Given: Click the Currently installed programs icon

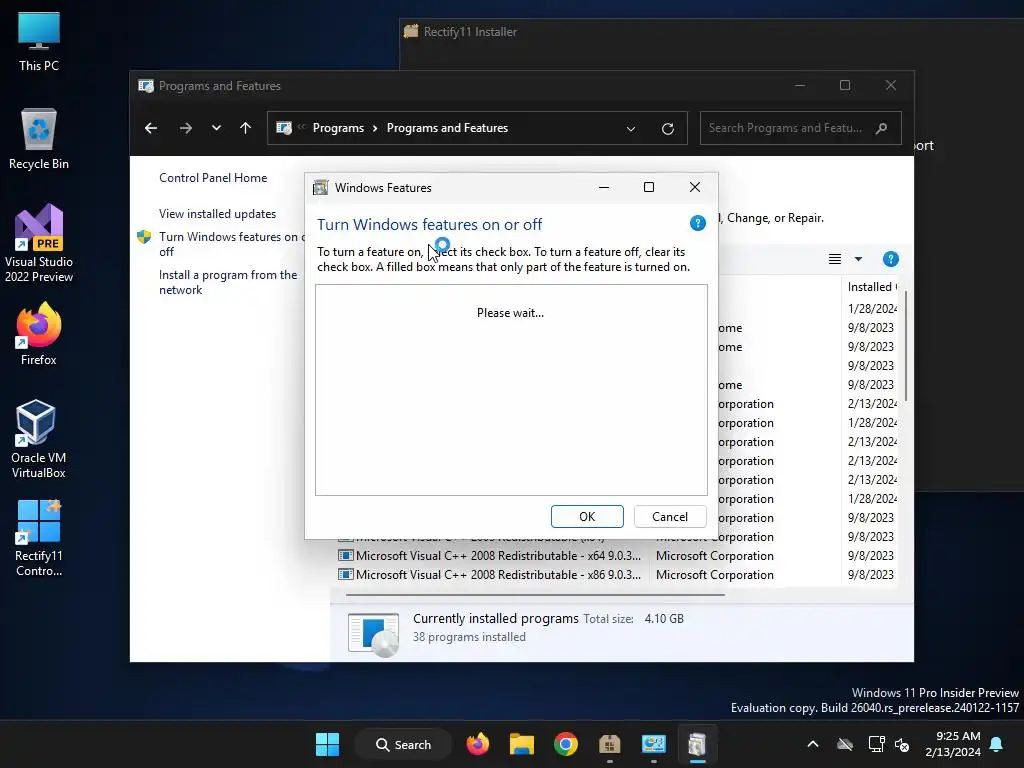Looking at the screenshot, I should pos(374,633).
